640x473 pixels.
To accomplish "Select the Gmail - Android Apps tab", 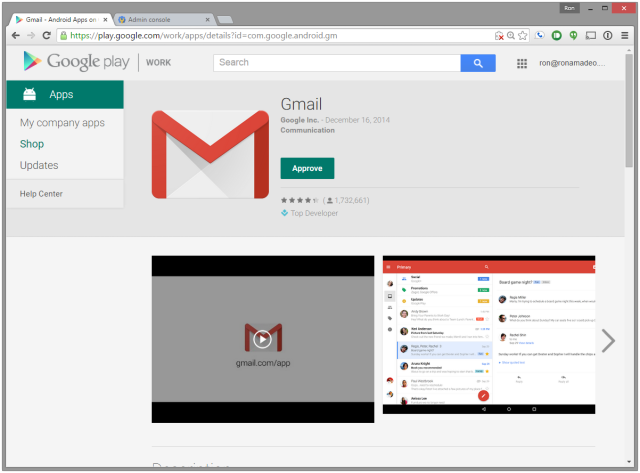I will tap(58, 19).
